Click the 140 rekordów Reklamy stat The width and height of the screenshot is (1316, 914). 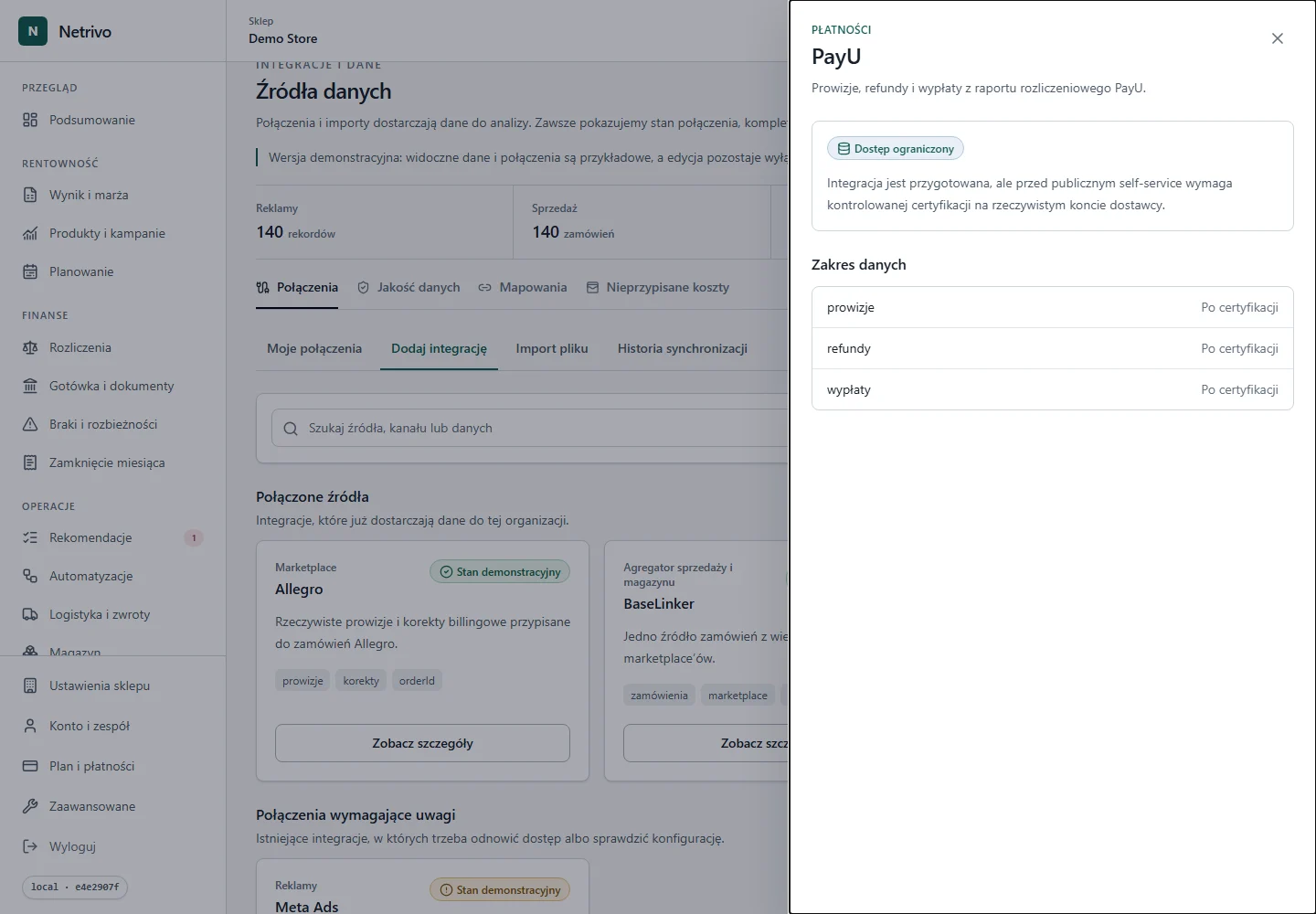point(296,232)
